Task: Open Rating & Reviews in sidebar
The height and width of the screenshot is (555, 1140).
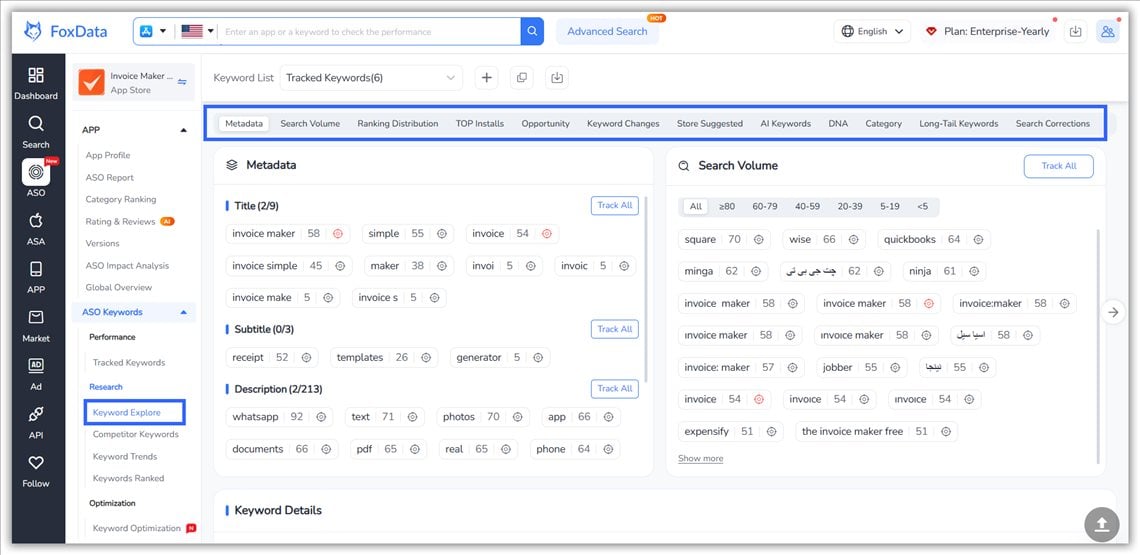Action: point(120,221)
